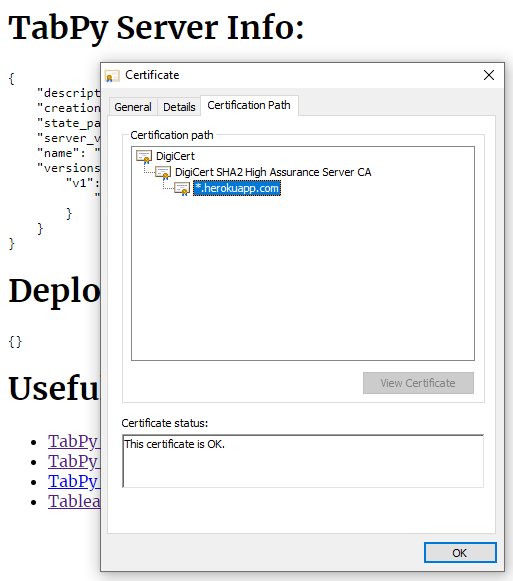Image resolution: width=513 pixels, height=581 pixels.
Task: Click the 'Certificate status:' label
Action: (165, 423)
